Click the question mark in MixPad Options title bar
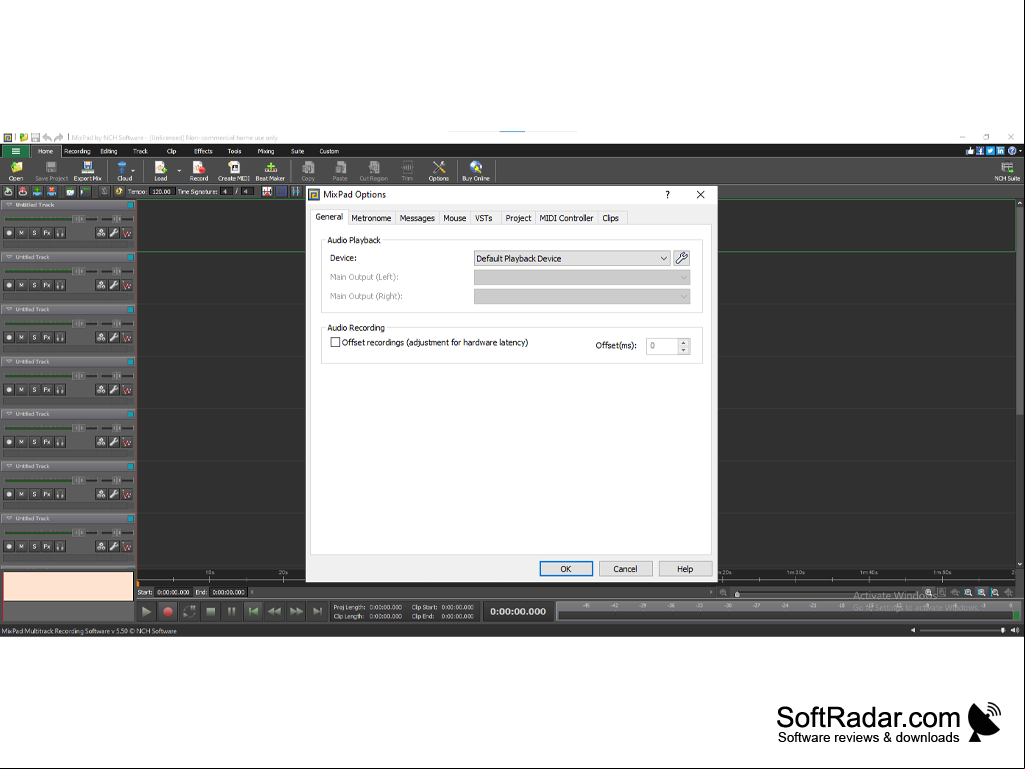 coord(667,195)
